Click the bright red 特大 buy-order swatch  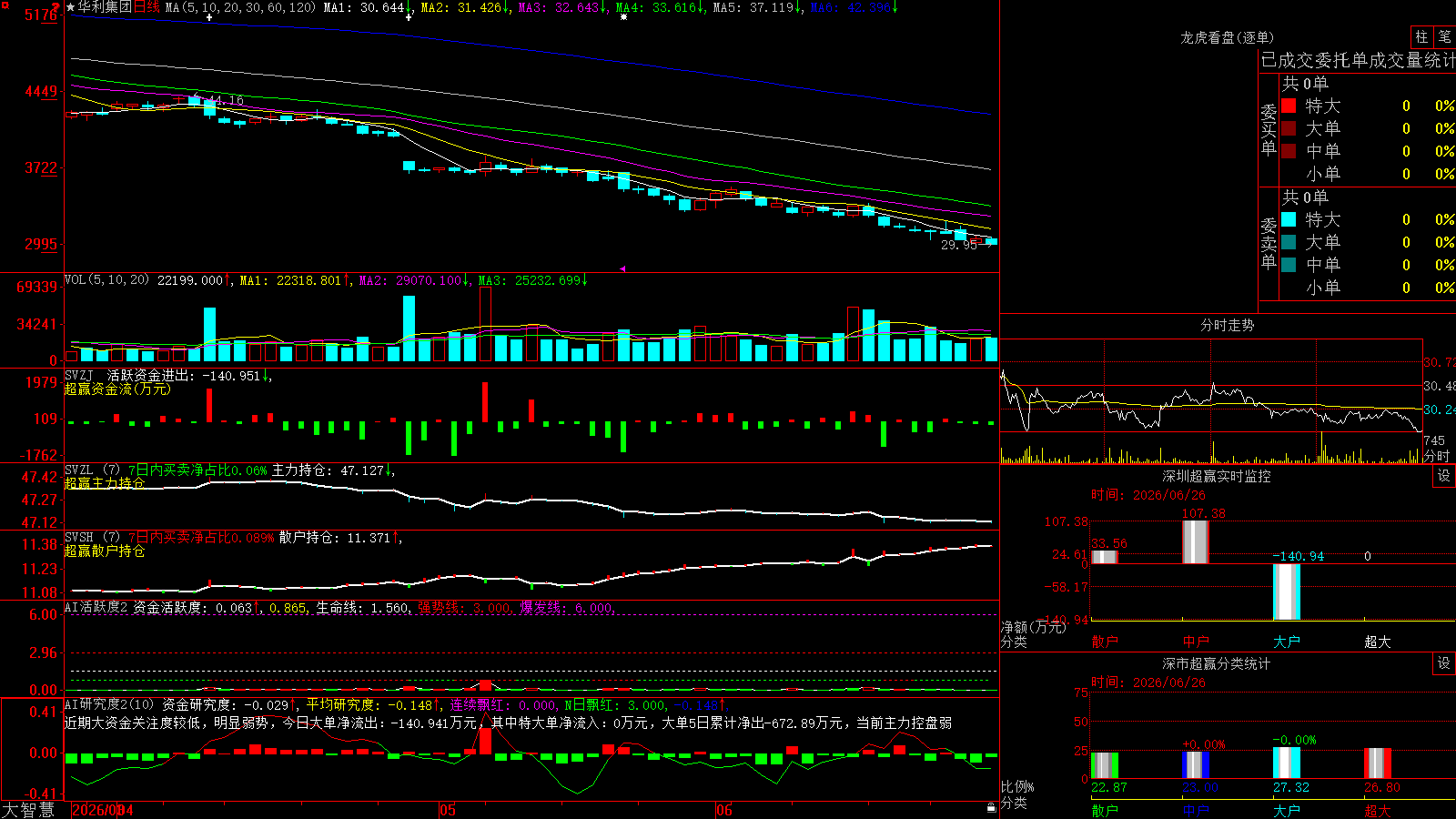(x=1289, y=106)
